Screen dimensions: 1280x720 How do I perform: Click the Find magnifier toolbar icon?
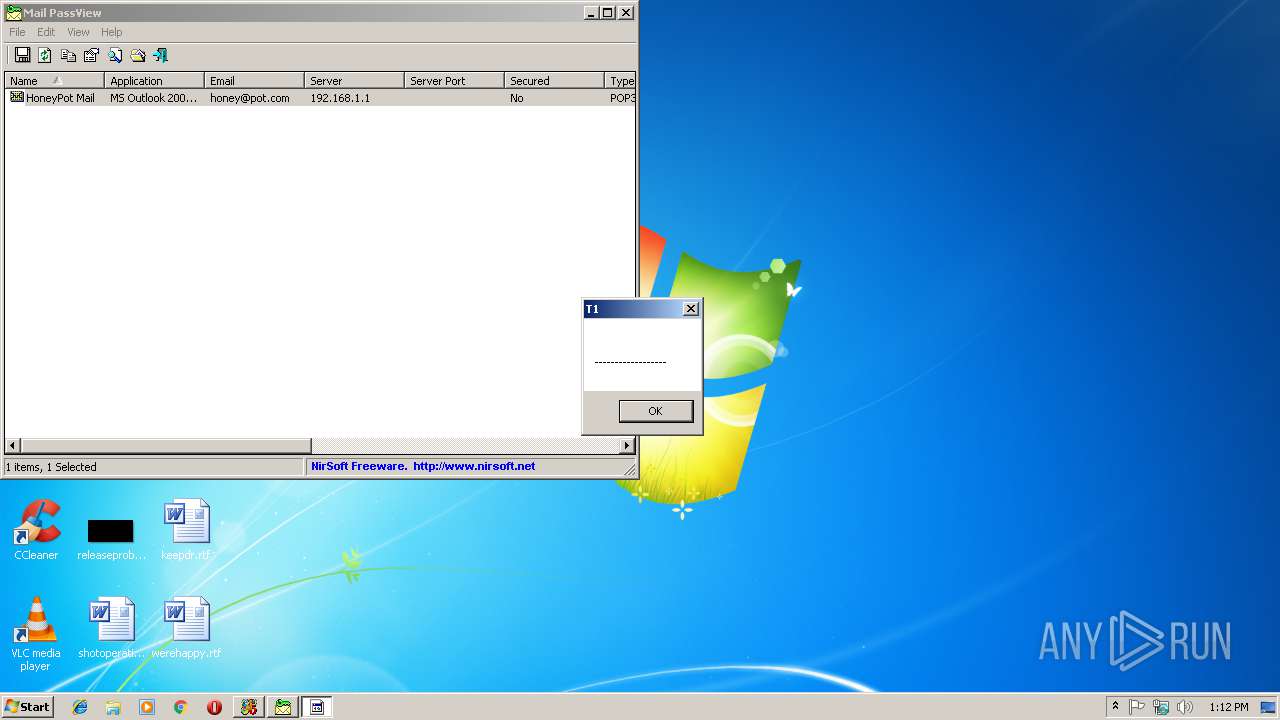click(x=115, y=55)
